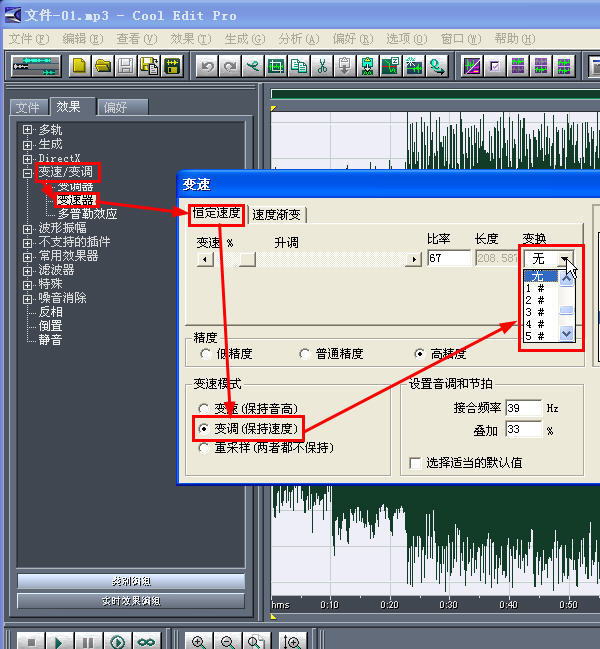Click the zoom out magnifier icon
Viewport: 600px width, 649px height.
pyautogui.click(x=228, y=642)
